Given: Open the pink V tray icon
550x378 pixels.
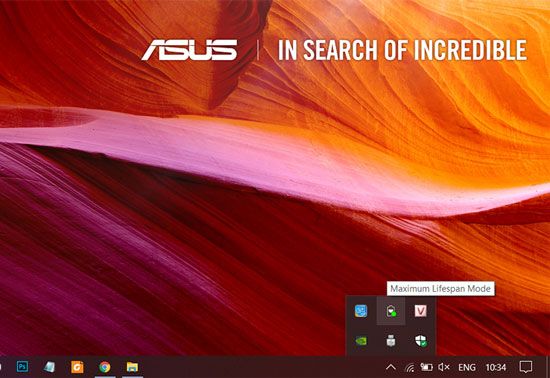Looking at the screenshot, I should [x=421, y=311].
